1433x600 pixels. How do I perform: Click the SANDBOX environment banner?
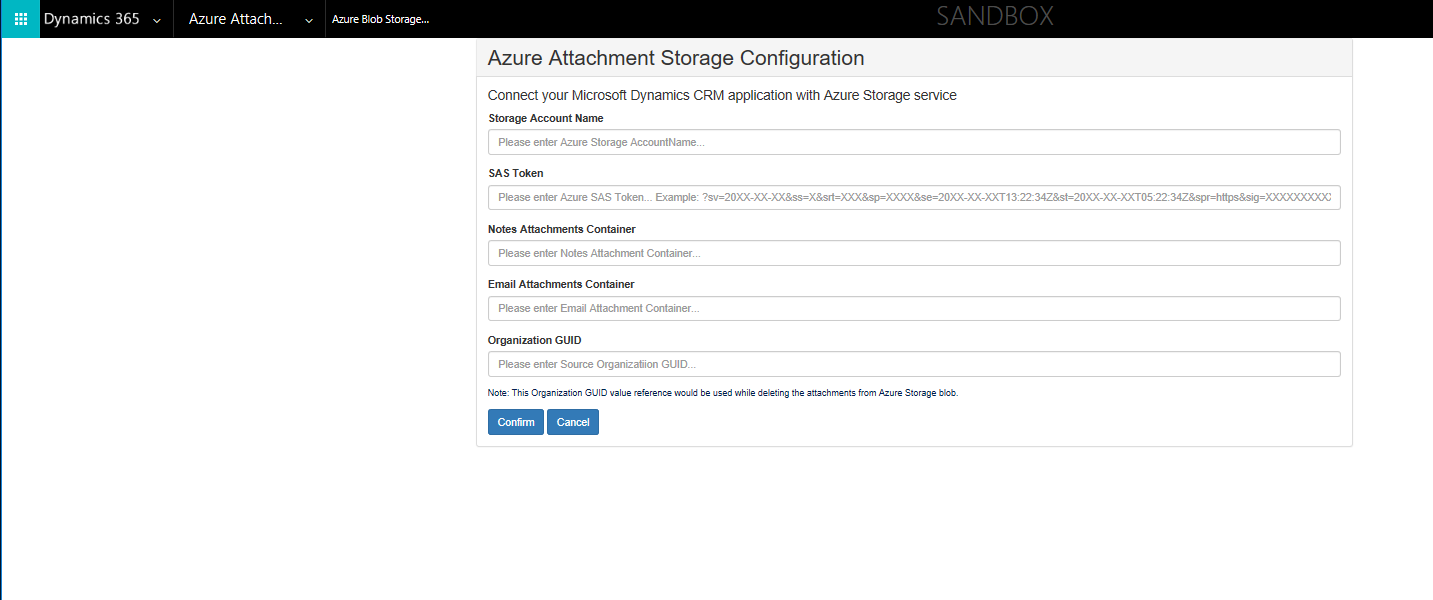pos(994,17)
